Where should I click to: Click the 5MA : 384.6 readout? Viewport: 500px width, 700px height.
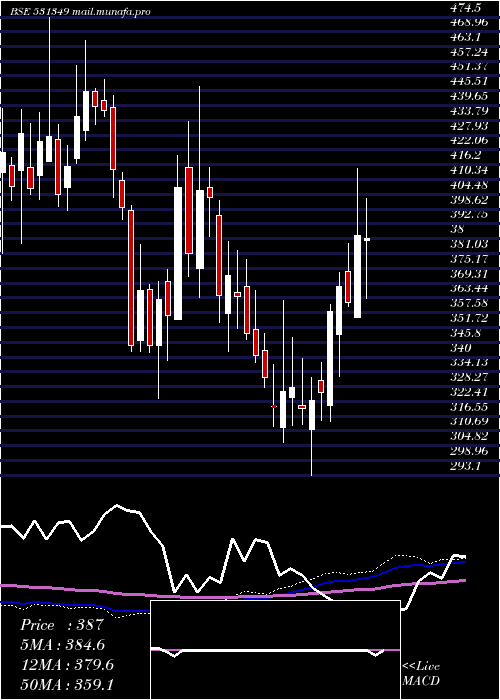(64, 644)
